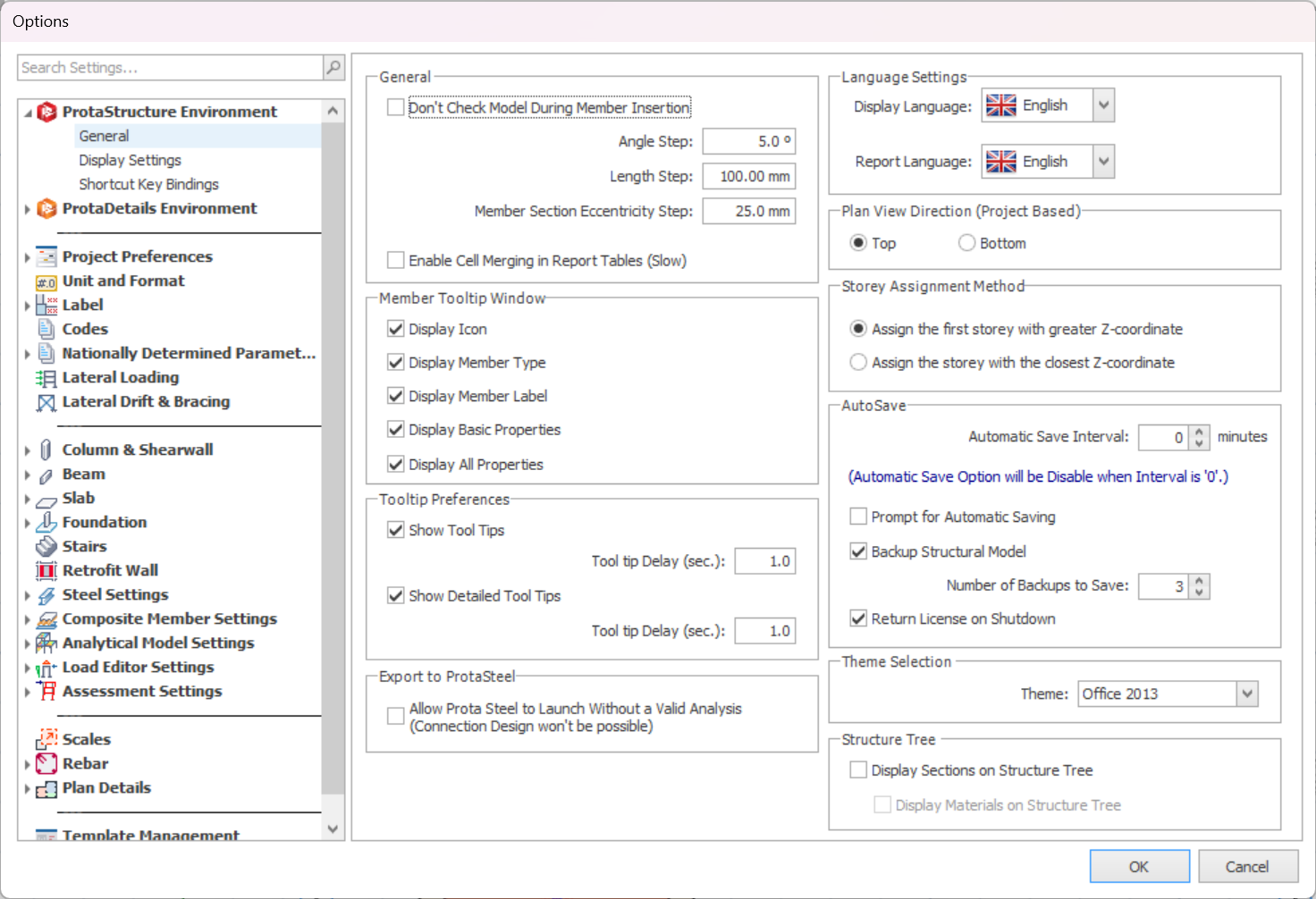Click the Cancel button
1316x899 pixels.
pyautogui.click(x=1246, y=866)
